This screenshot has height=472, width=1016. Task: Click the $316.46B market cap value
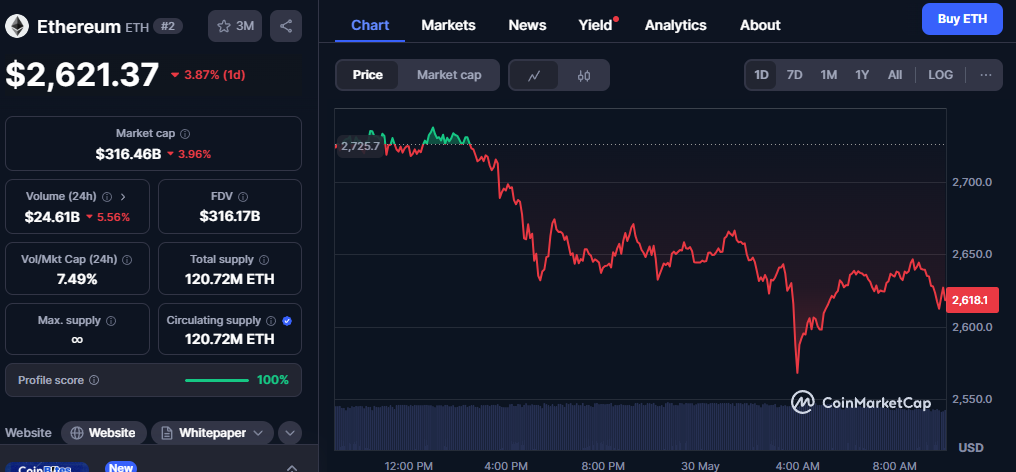(129, 154)
